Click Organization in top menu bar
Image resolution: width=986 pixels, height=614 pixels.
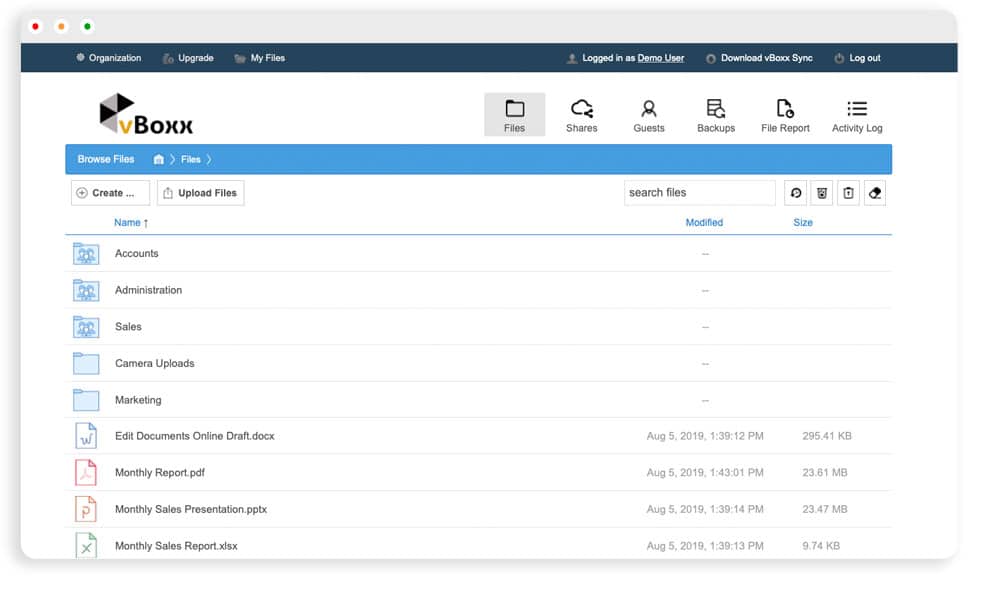(x=109, y=58)
